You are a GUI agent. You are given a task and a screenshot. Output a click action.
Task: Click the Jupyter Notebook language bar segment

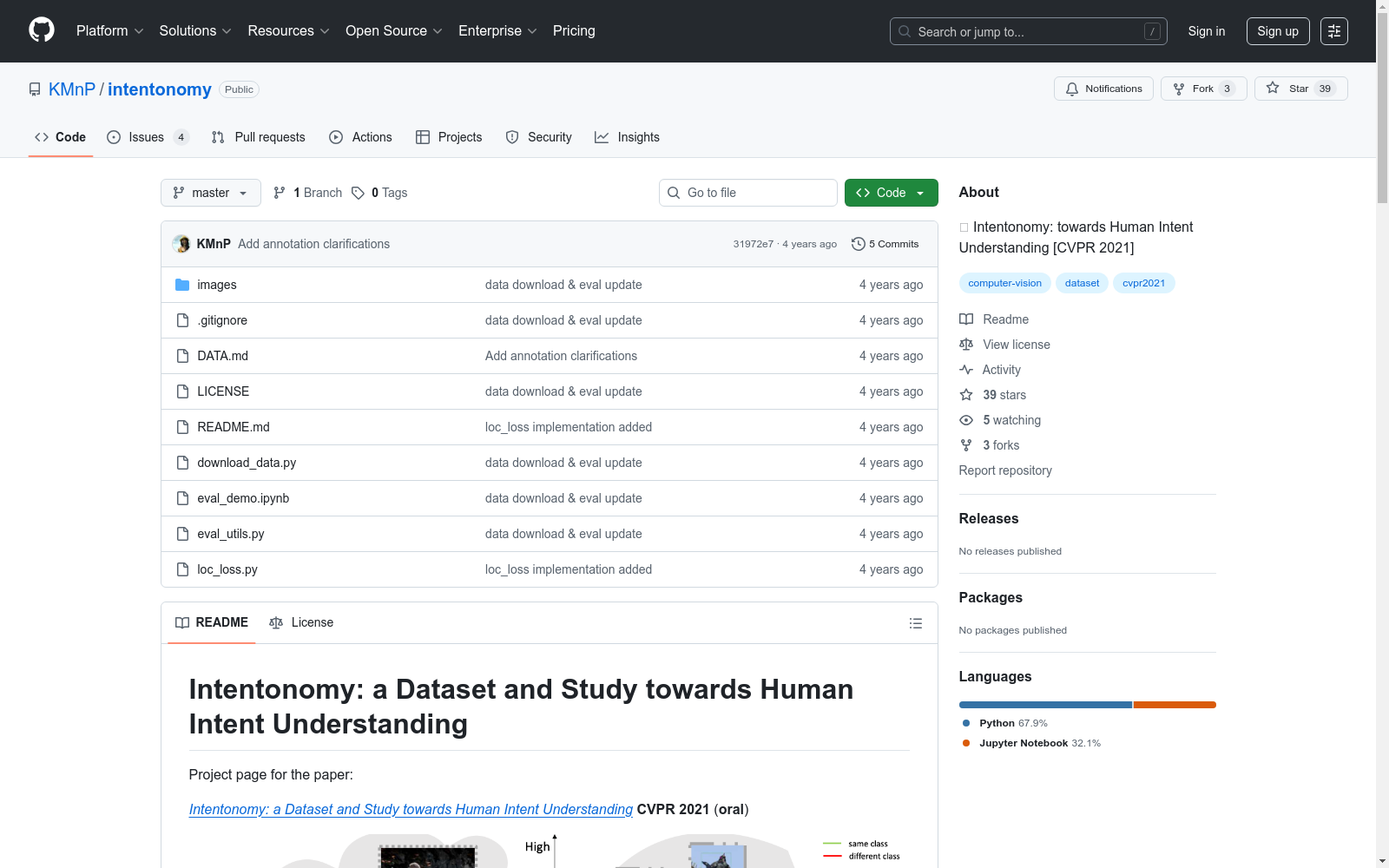tap(1175, 705)
